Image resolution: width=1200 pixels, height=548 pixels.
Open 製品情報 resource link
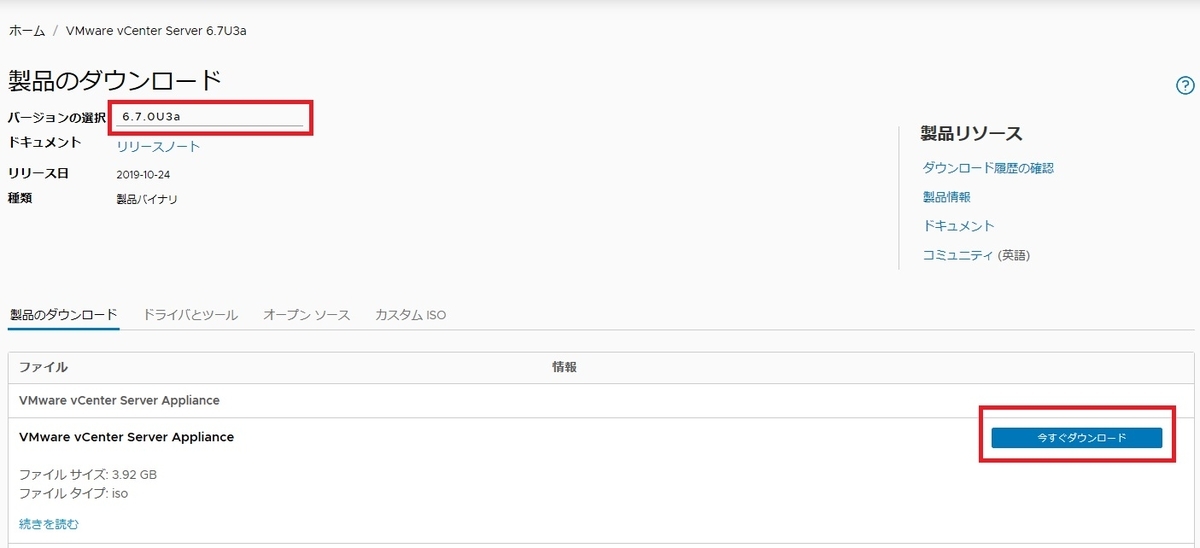point(947,197)
